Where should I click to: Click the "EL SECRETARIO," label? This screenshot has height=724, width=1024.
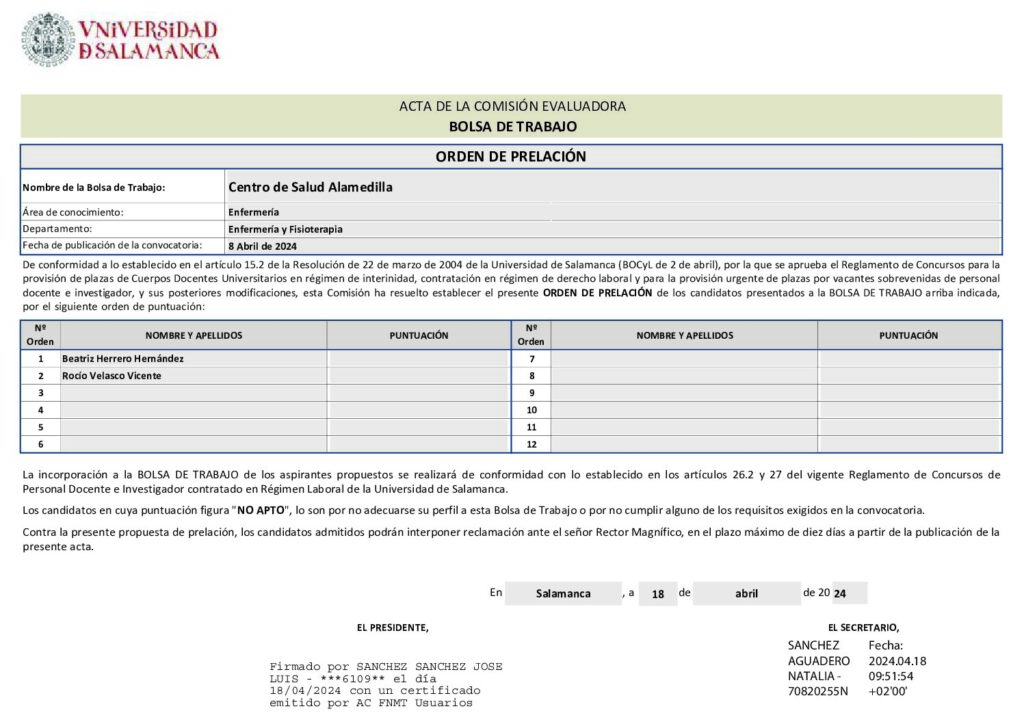[863, 627]
